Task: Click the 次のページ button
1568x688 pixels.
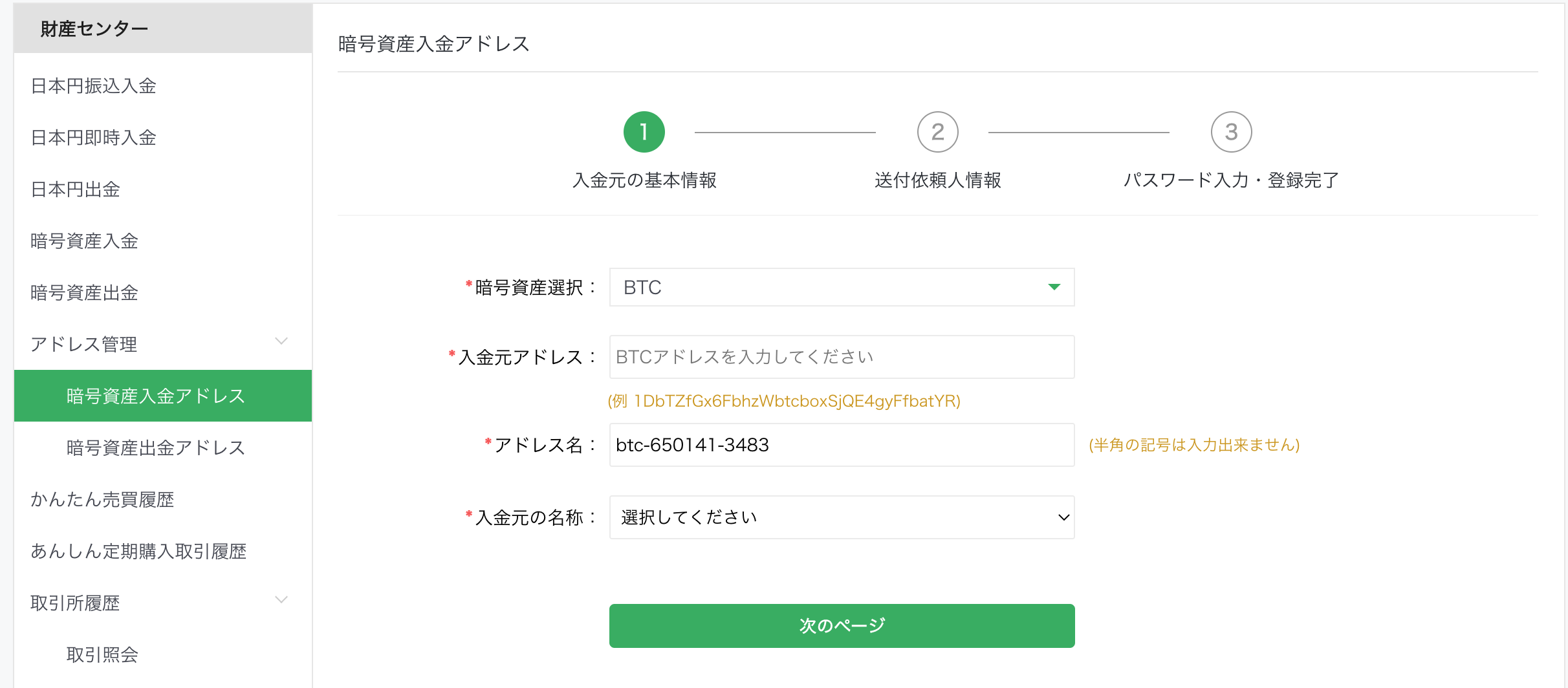Action: pos(842,626)
